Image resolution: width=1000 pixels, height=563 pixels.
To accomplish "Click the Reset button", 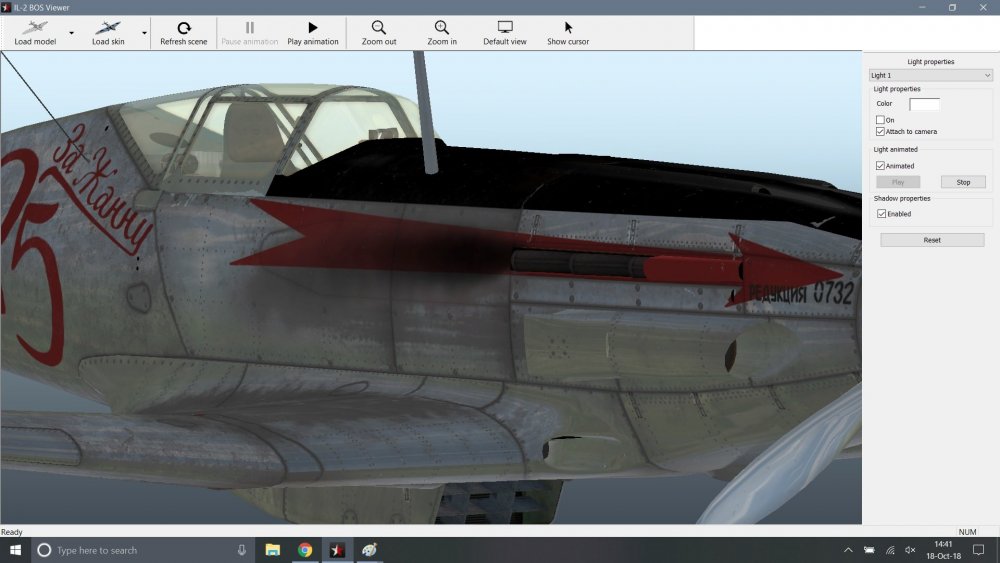I will pyautogui.click(x=932, y=240).
